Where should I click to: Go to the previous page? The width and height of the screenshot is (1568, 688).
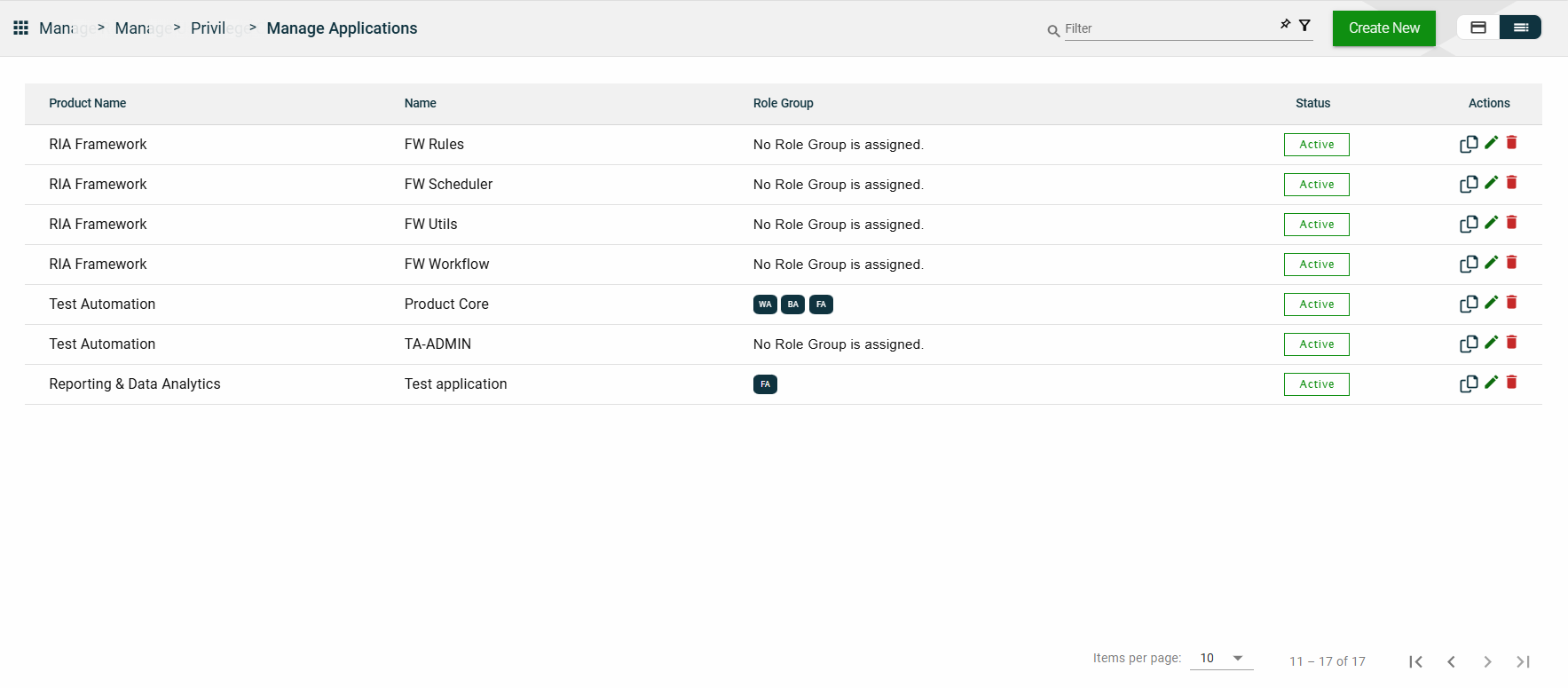tap(1452, 661)
